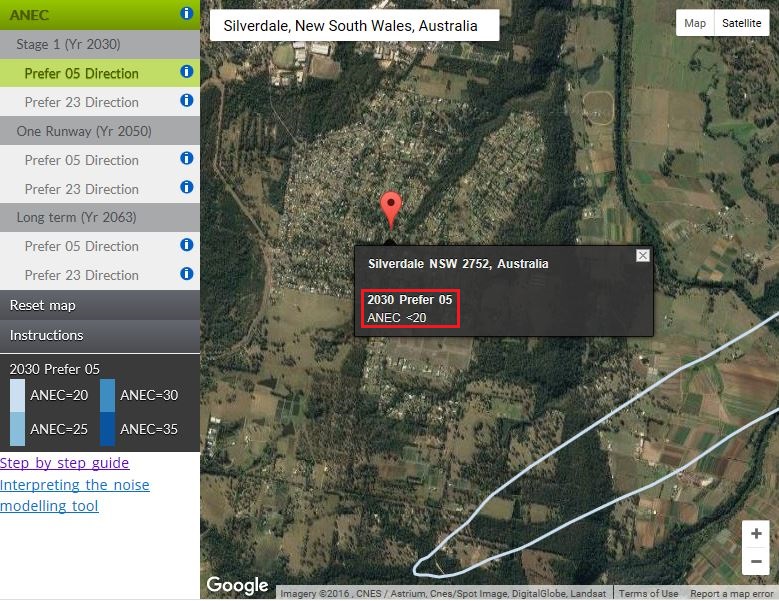Reset the map view
The image size is (779, 601).
(x=100, y=305)
